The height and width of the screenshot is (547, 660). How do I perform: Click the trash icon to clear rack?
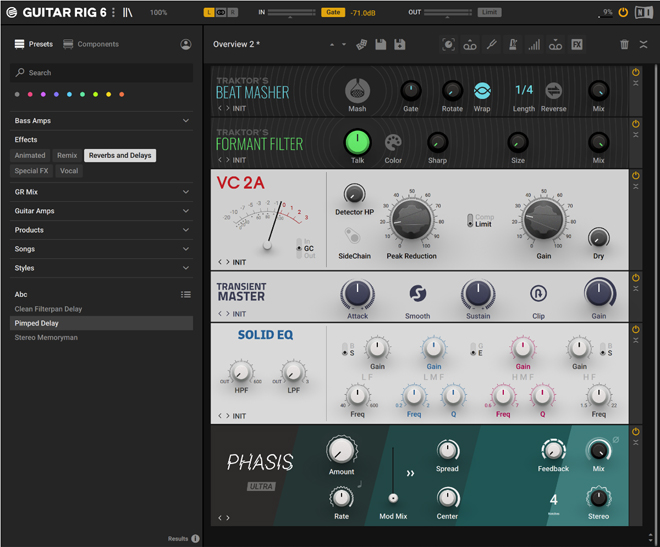pyautogui.click(x=625, y=45)
